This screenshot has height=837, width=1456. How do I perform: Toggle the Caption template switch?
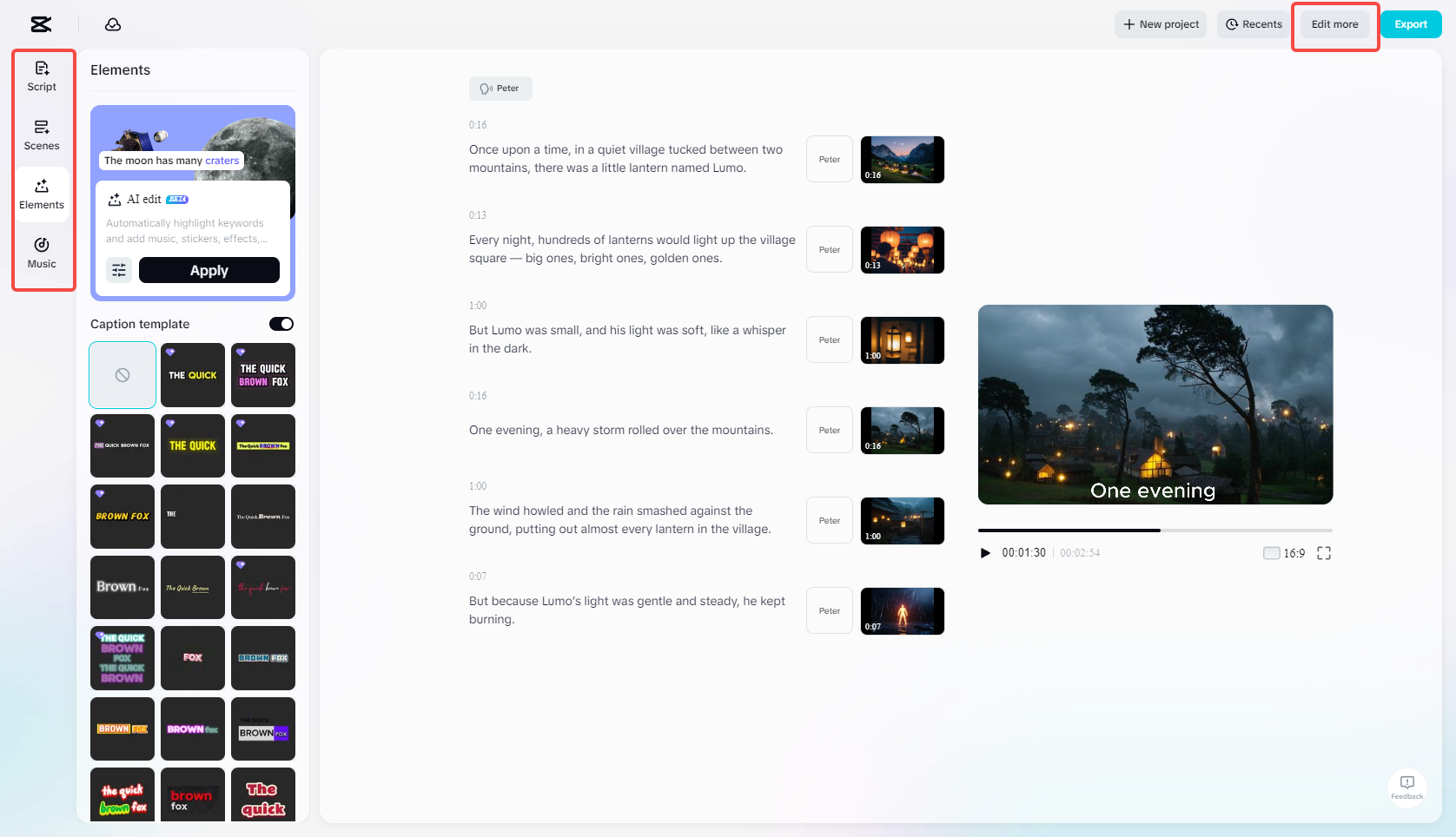[281, 323]
